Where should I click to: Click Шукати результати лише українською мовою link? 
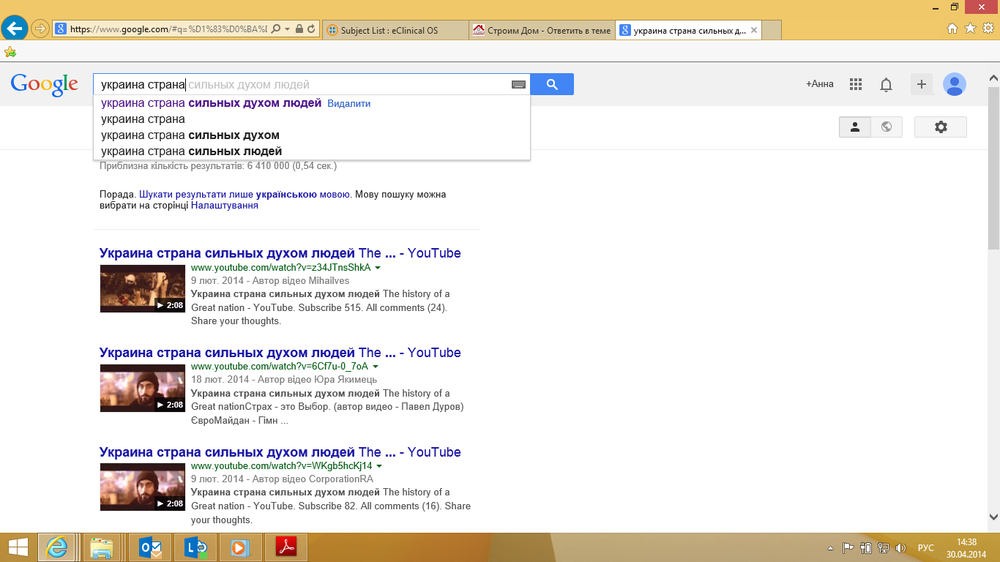pos(244,194)
